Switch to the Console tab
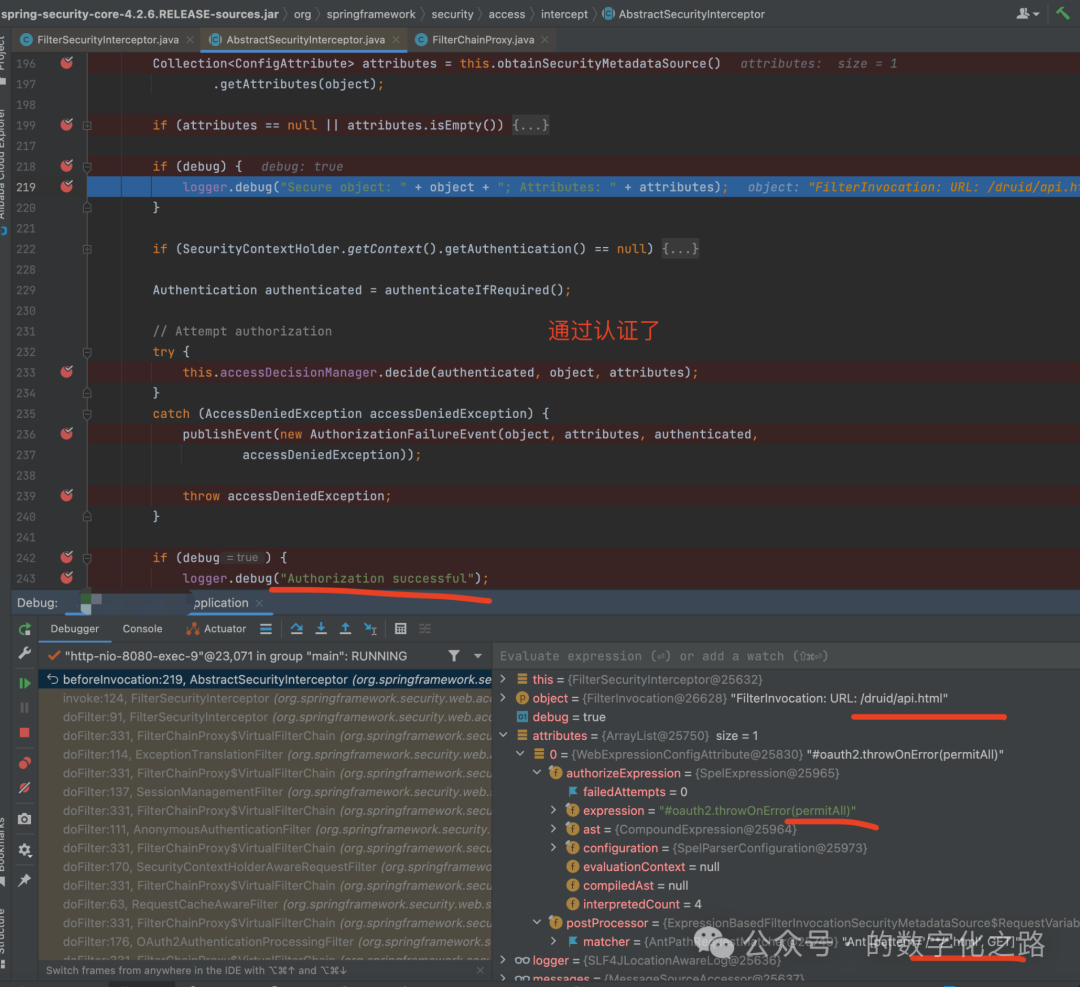This screenshot has width=1080, height=987. pos(143,628)
